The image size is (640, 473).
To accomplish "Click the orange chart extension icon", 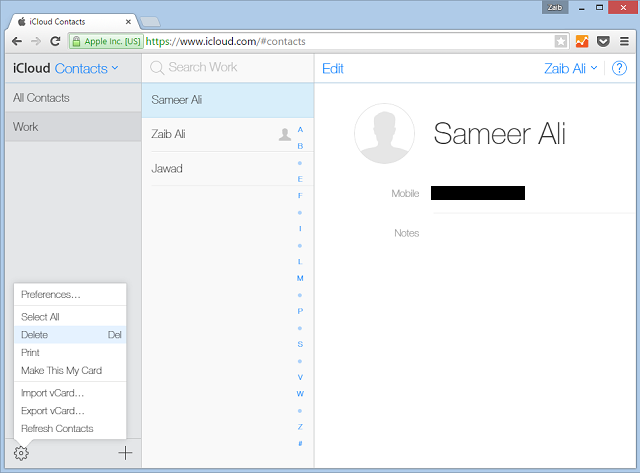I will point(582,41).
